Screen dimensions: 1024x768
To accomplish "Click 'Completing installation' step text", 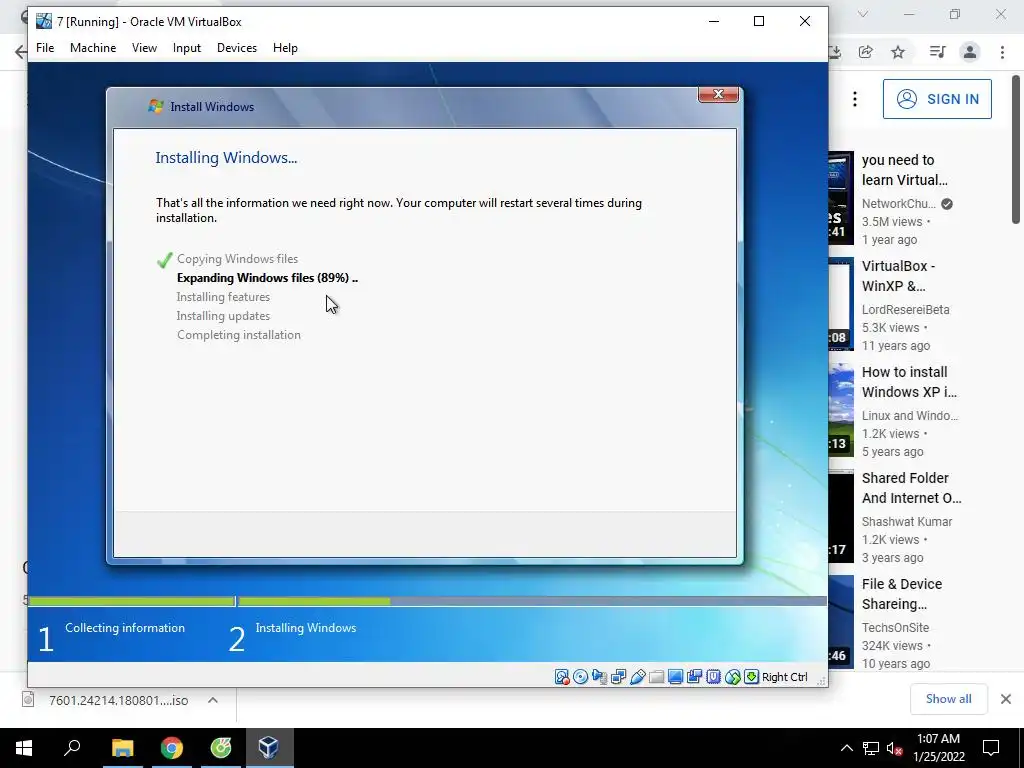I will pos(239,334).
